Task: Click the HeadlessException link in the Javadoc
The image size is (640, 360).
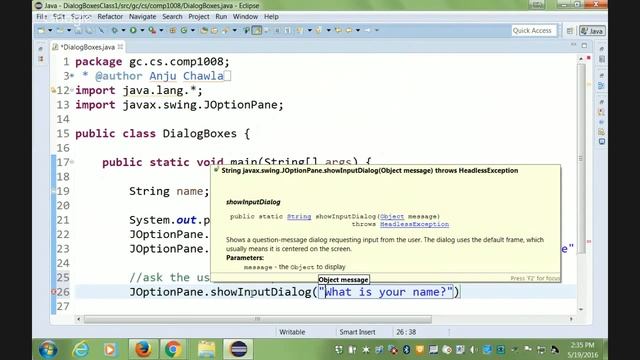Action: click(414, 224)
